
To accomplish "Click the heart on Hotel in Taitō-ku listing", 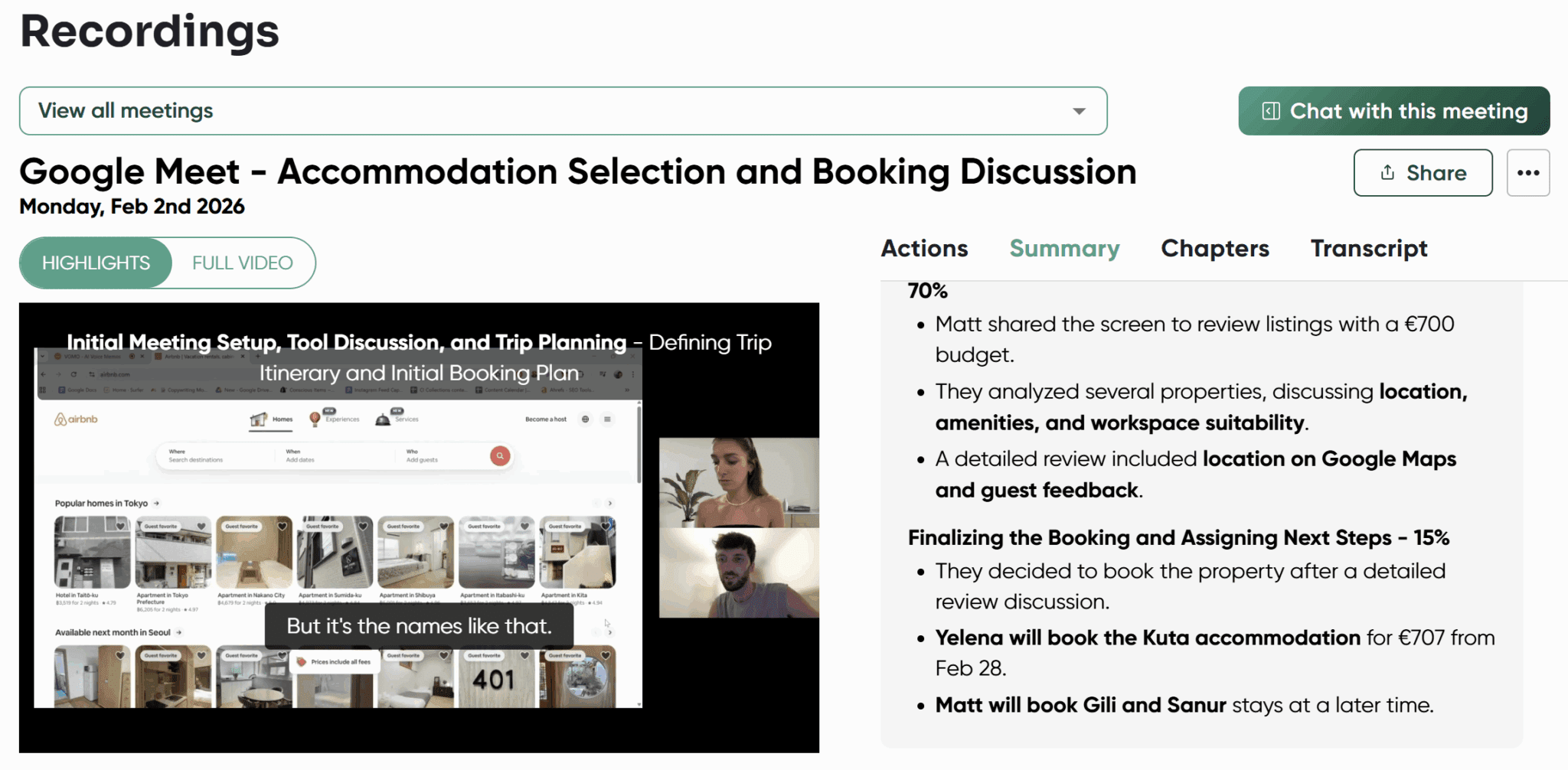I will click(120, 527).
